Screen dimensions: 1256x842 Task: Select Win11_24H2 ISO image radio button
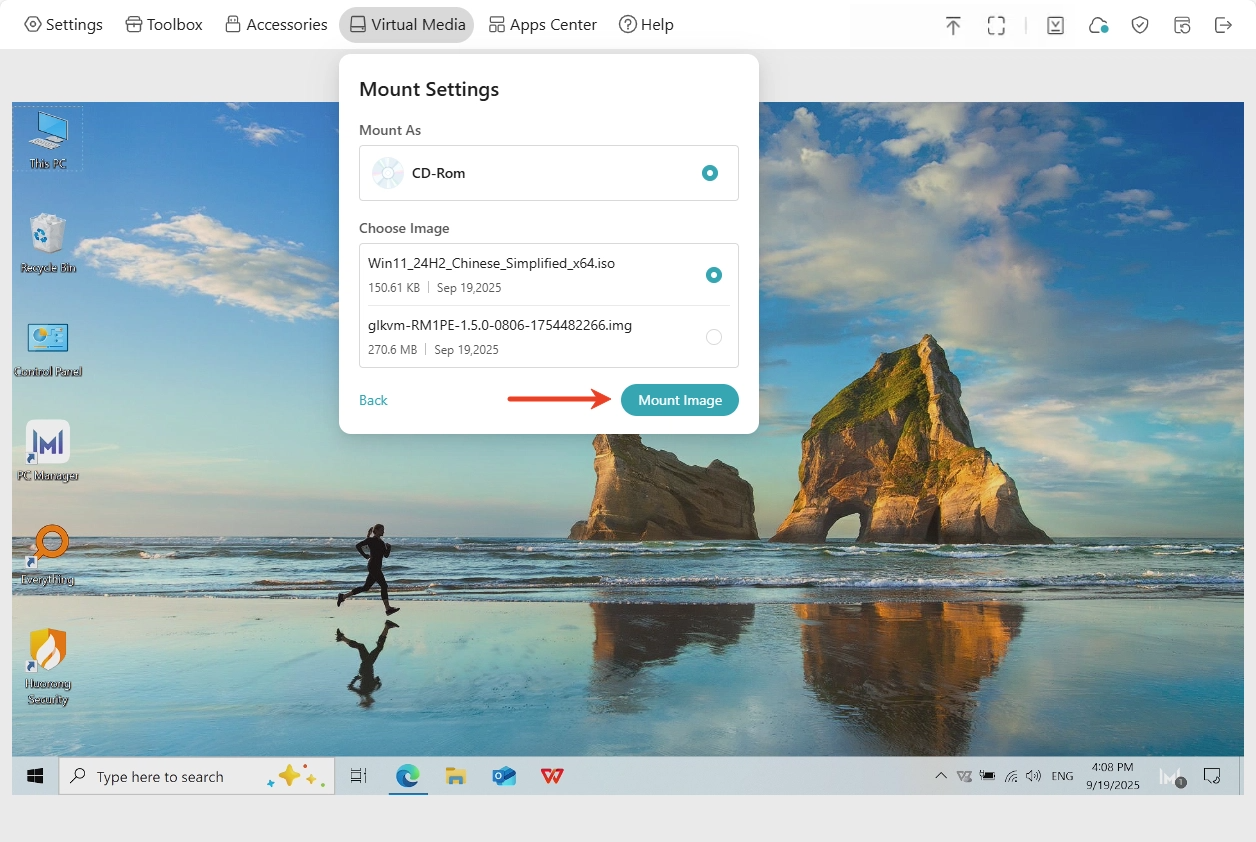[713, 275]
